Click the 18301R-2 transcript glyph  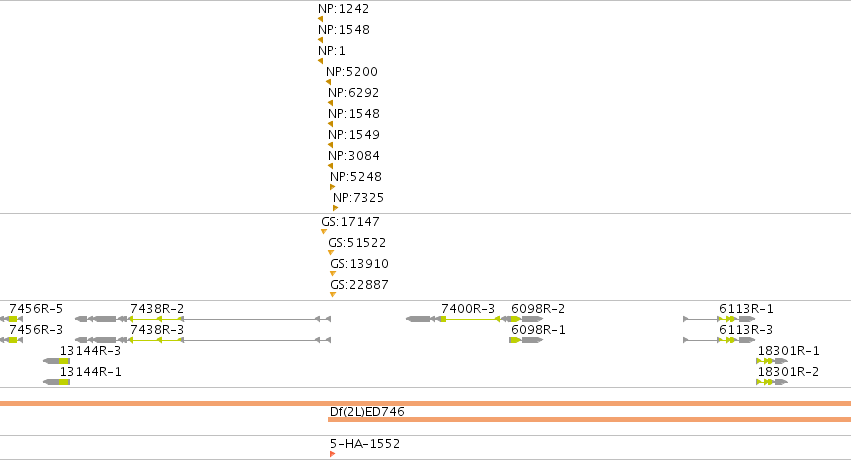point(772,382)
